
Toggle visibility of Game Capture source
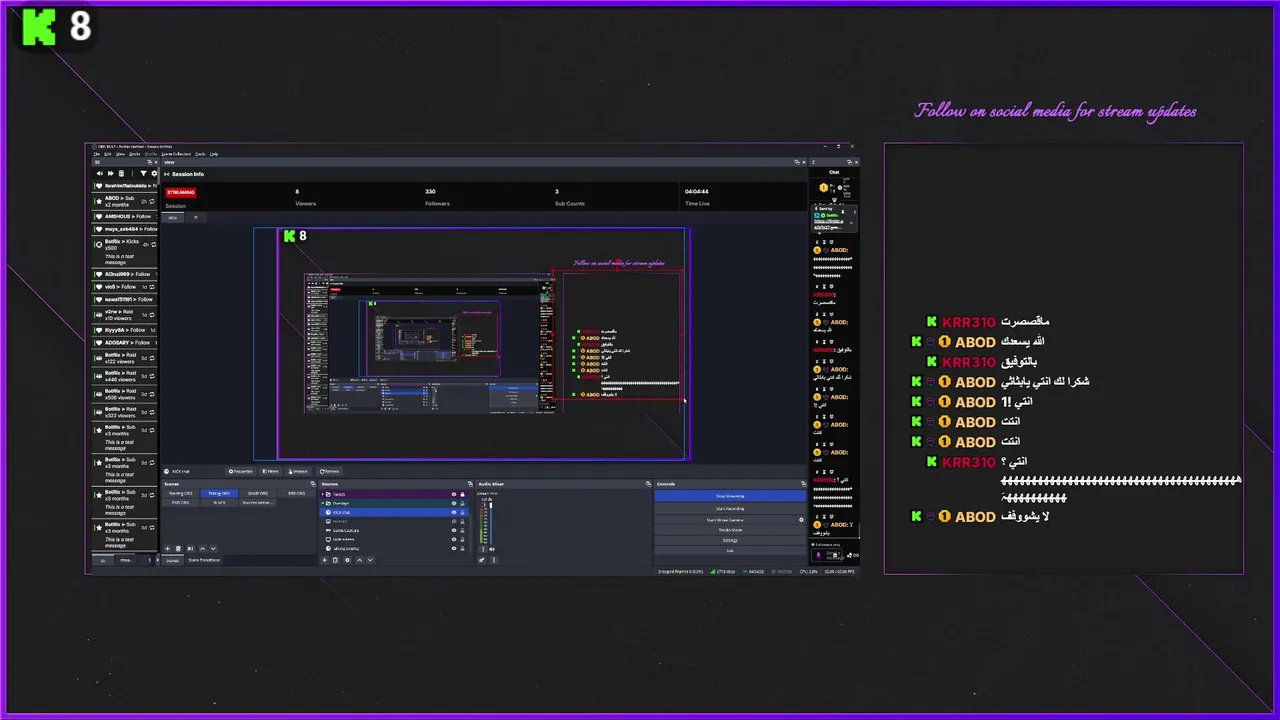coord(453,530)
